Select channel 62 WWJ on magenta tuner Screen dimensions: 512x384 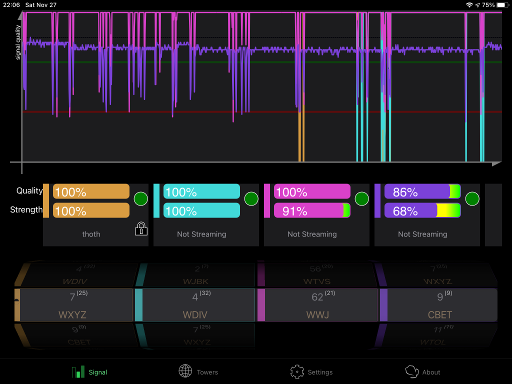tap(318, 305)
